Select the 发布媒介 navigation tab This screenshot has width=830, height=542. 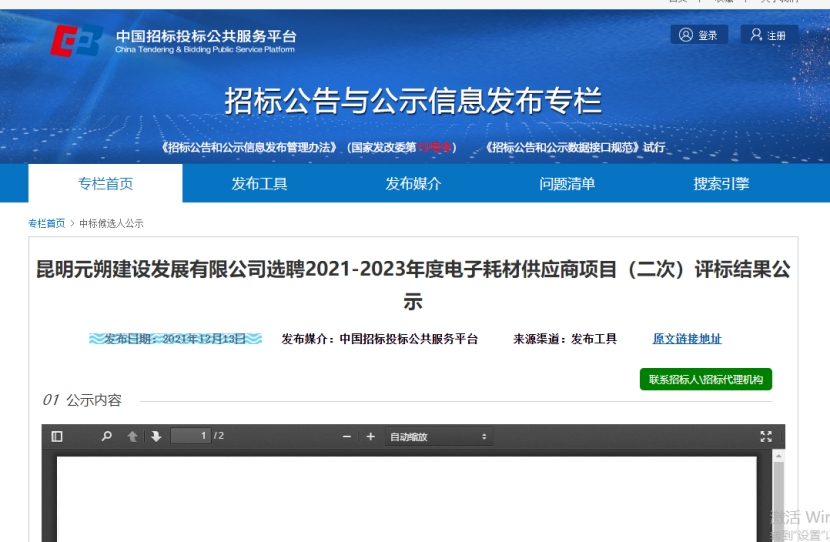click(413, 183)
